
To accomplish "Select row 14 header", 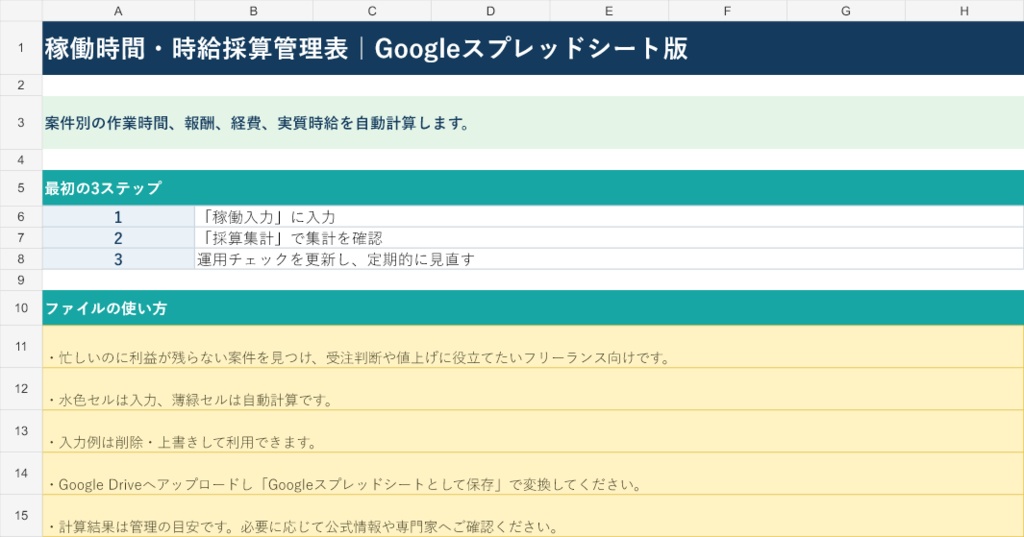I will 21,473.
